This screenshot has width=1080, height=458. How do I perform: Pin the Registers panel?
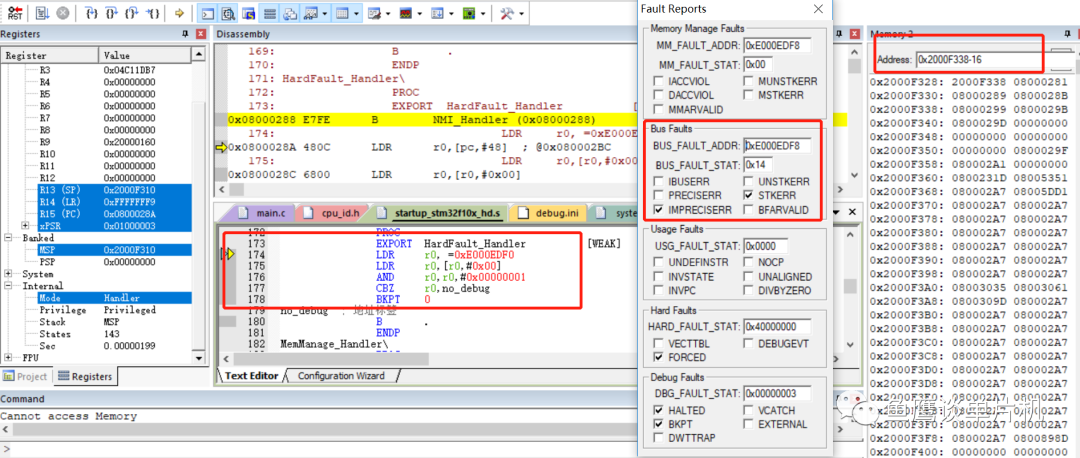[185, 34]
